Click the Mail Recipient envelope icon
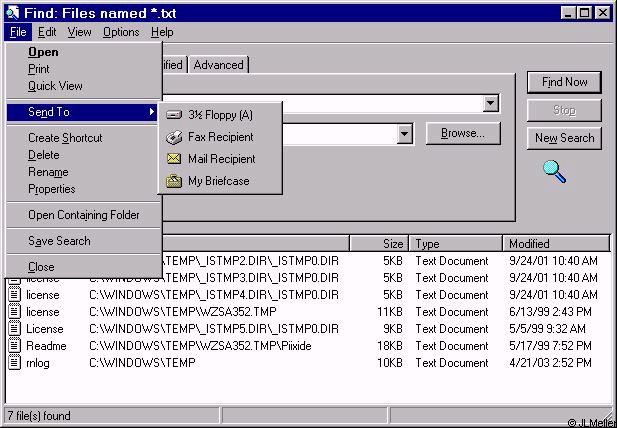The image size is (617, 428). pyautogui.click(x=174, y=159)
